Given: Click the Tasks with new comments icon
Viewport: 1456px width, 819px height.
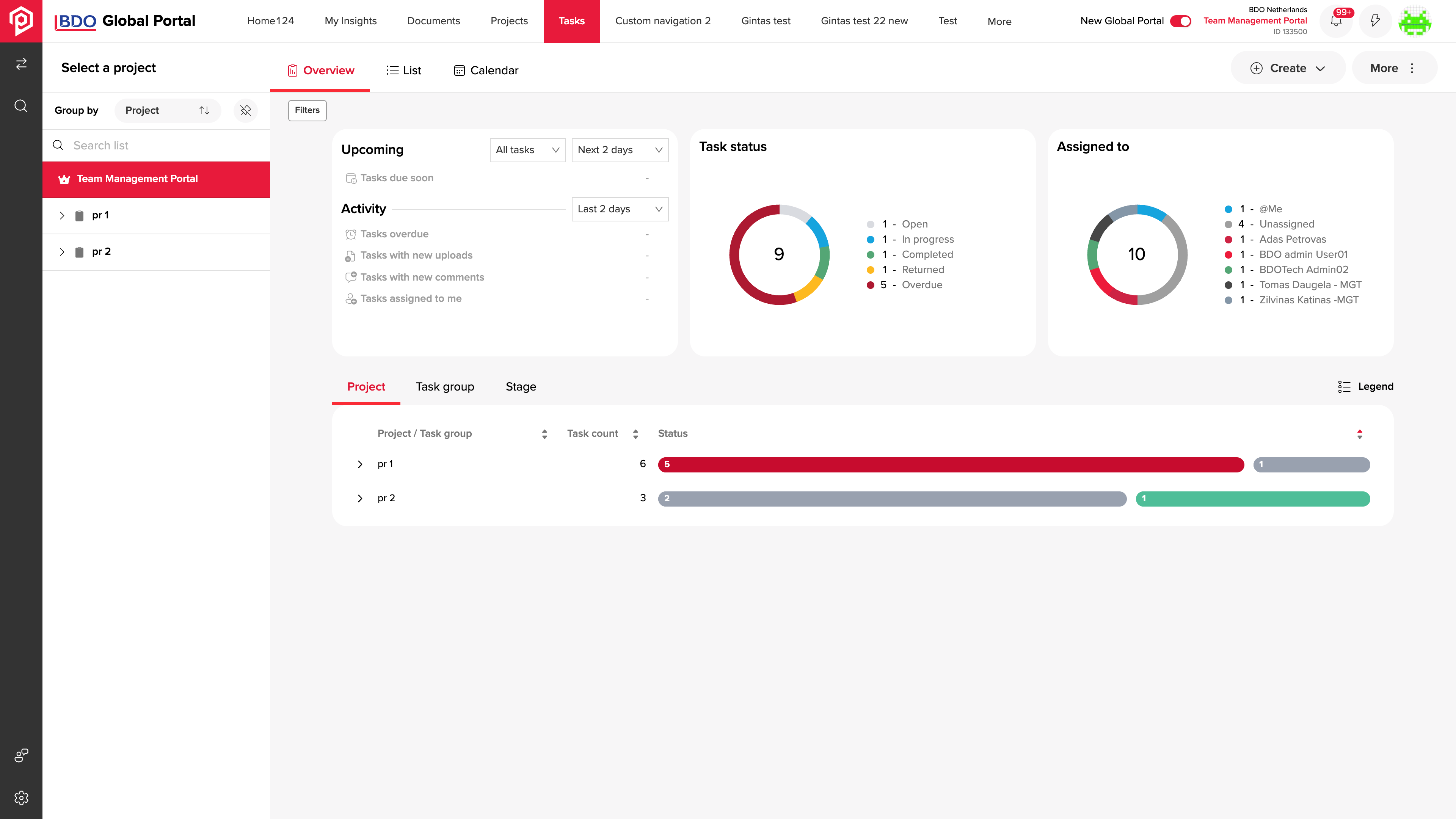Looking at the screenshot, I should (351, 277).
